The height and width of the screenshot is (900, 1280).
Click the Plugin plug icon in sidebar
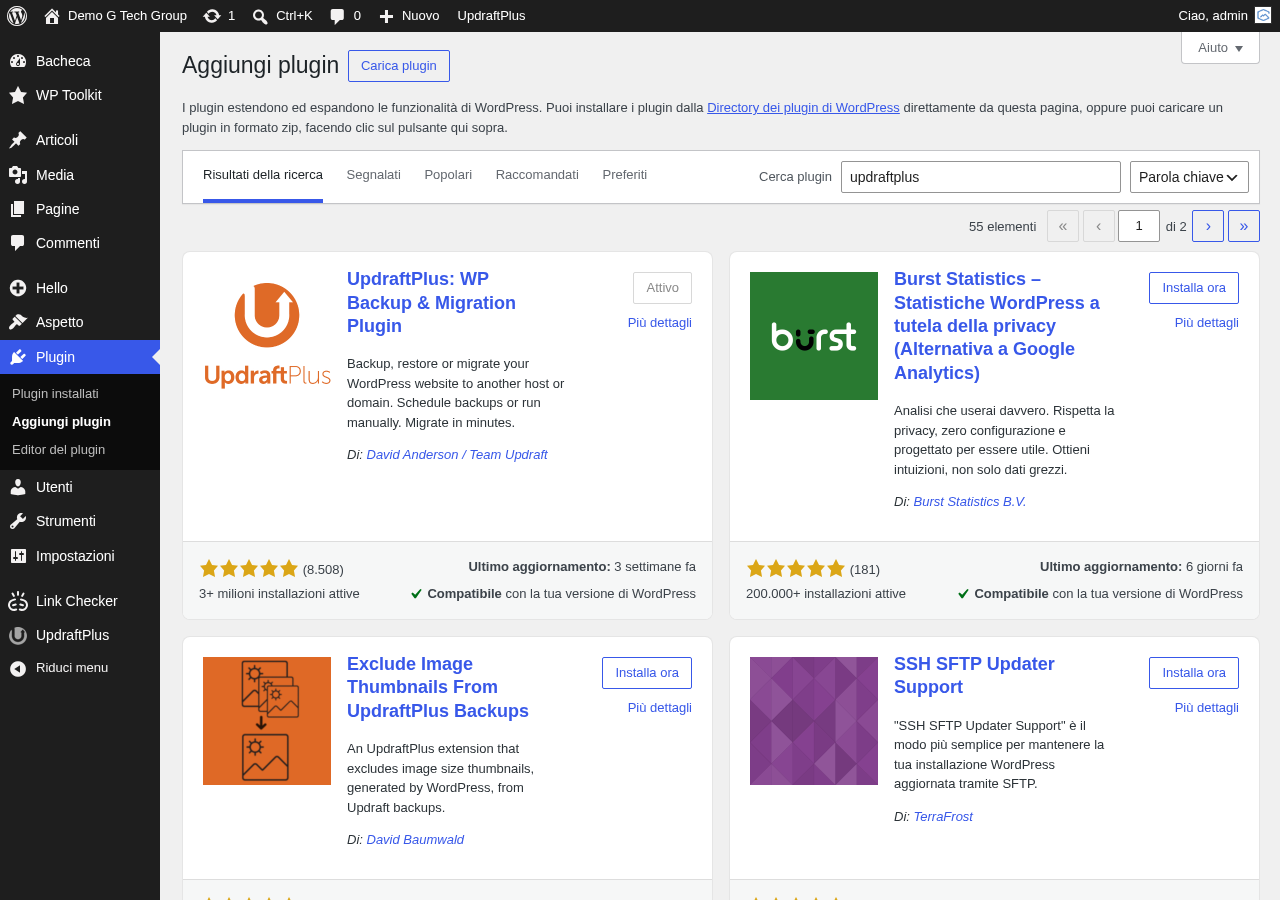click(x=18, y=357)
